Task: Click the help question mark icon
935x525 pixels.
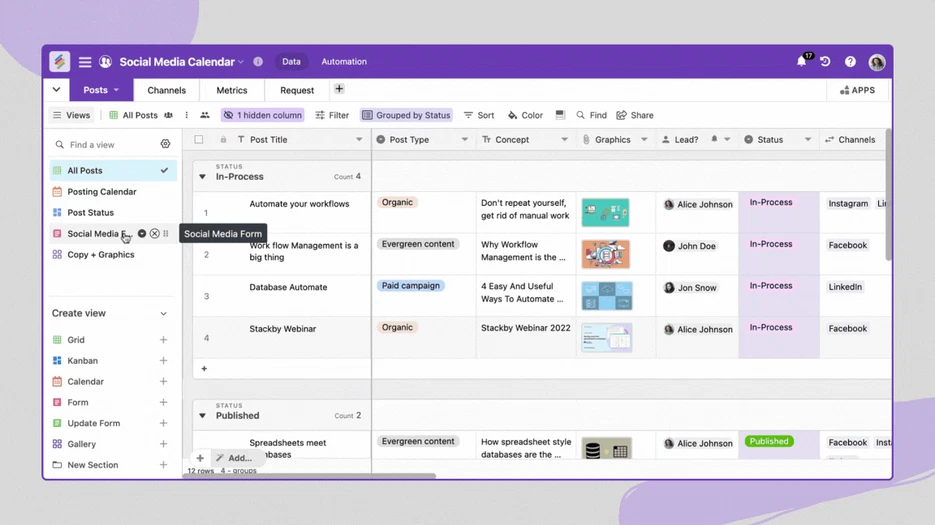Action: [850, 62]
